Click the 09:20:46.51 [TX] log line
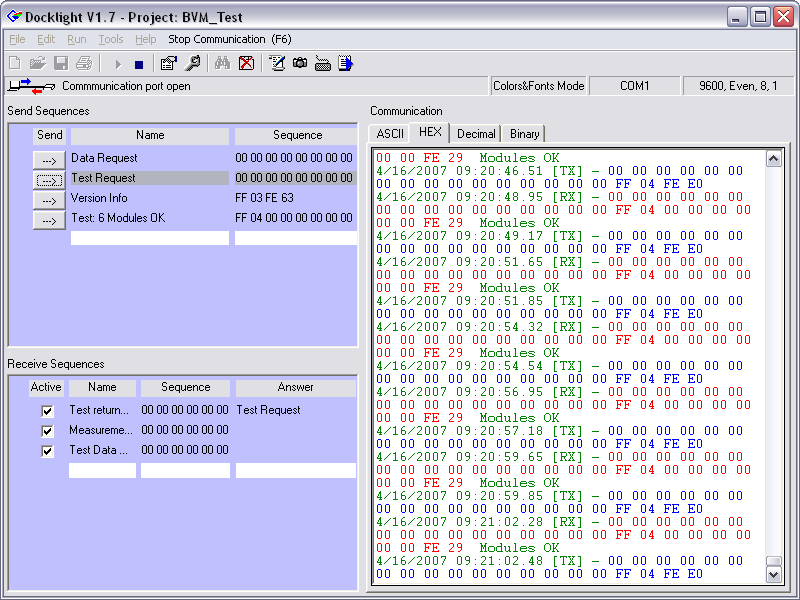 point(560,171)
